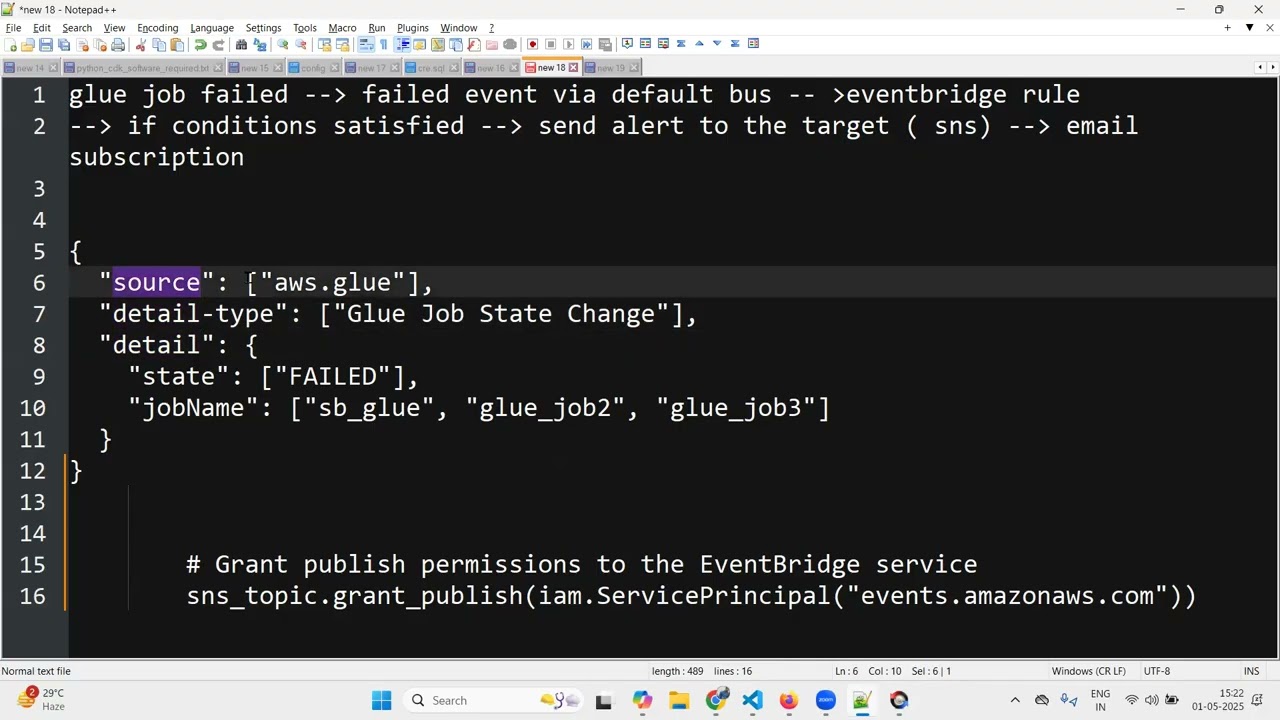Open the Search menu
The width and height of the screenshot is (1280, 720).
pos(77,28)
